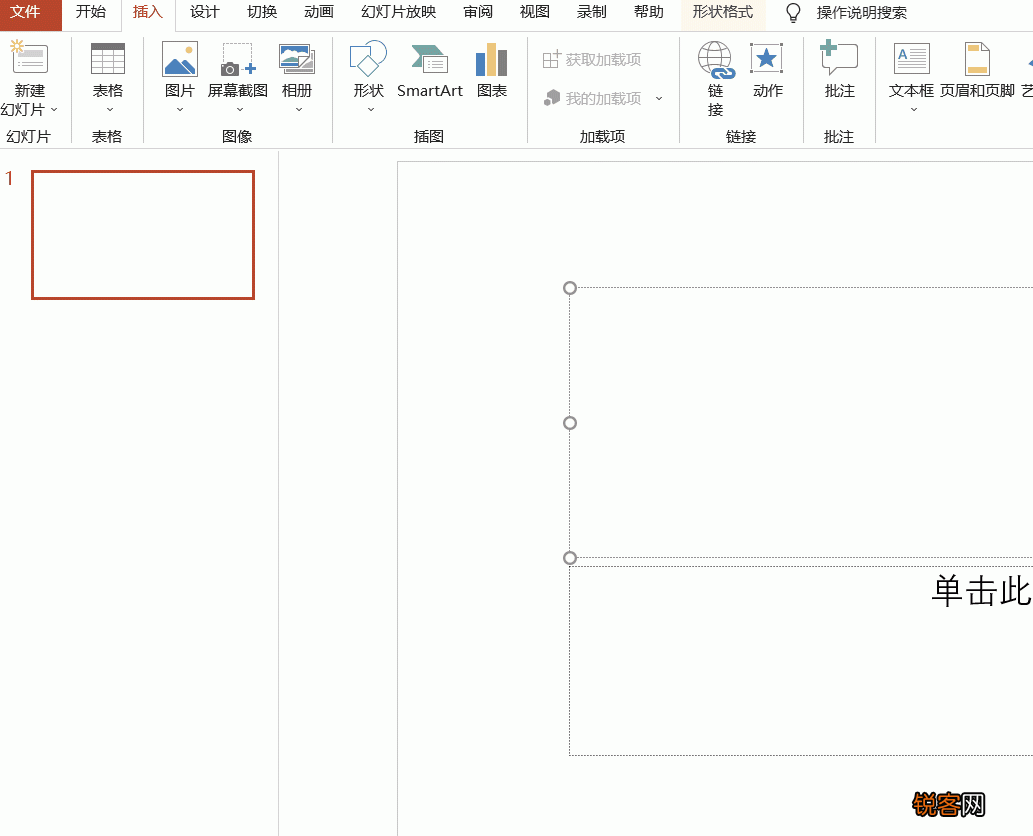This screenshot has height=836, width=1033.
Task: Open the 新建幻灯片 dropdown arrow
Action: click(x=54, y=109)
